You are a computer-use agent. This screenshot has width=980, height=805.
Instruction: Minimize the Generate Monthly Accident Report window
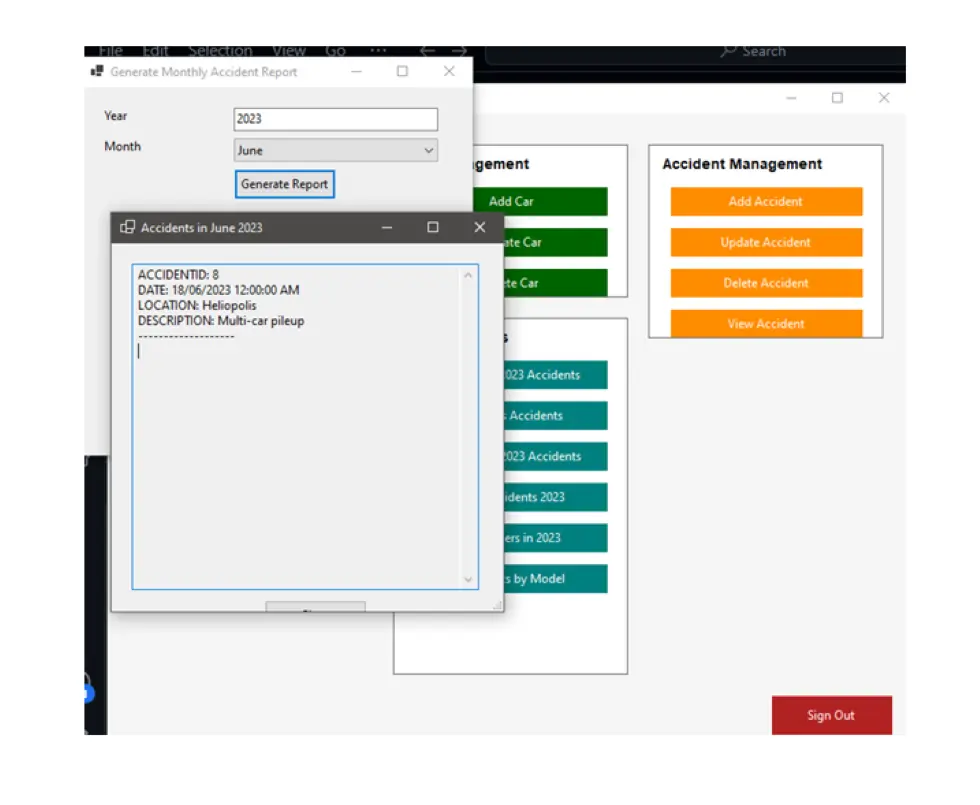point(356,71)
